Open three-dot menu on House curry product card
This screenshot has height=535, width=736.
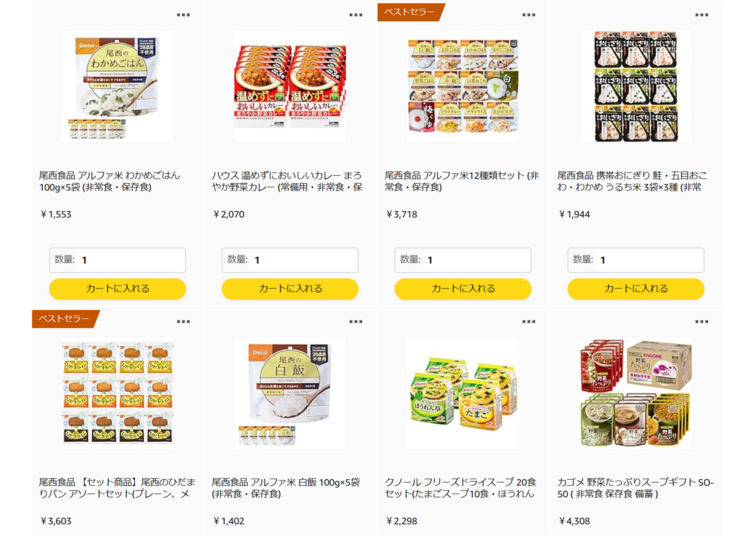tap(356, 15)
